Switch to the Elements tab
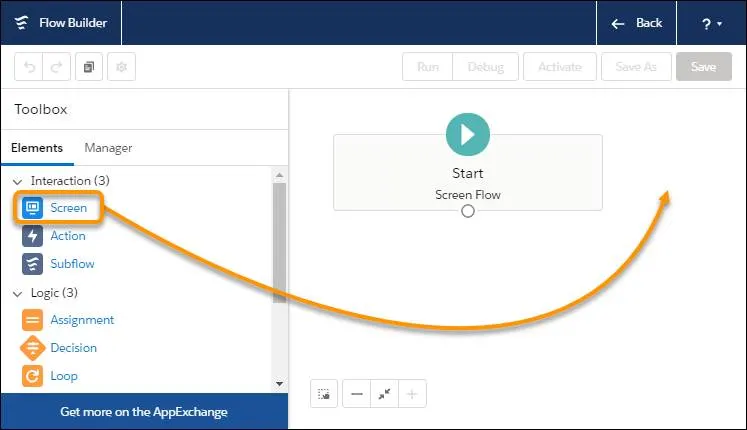Viewport: 747px width, 430px height. pyautogui.click(x=37, y=148)
